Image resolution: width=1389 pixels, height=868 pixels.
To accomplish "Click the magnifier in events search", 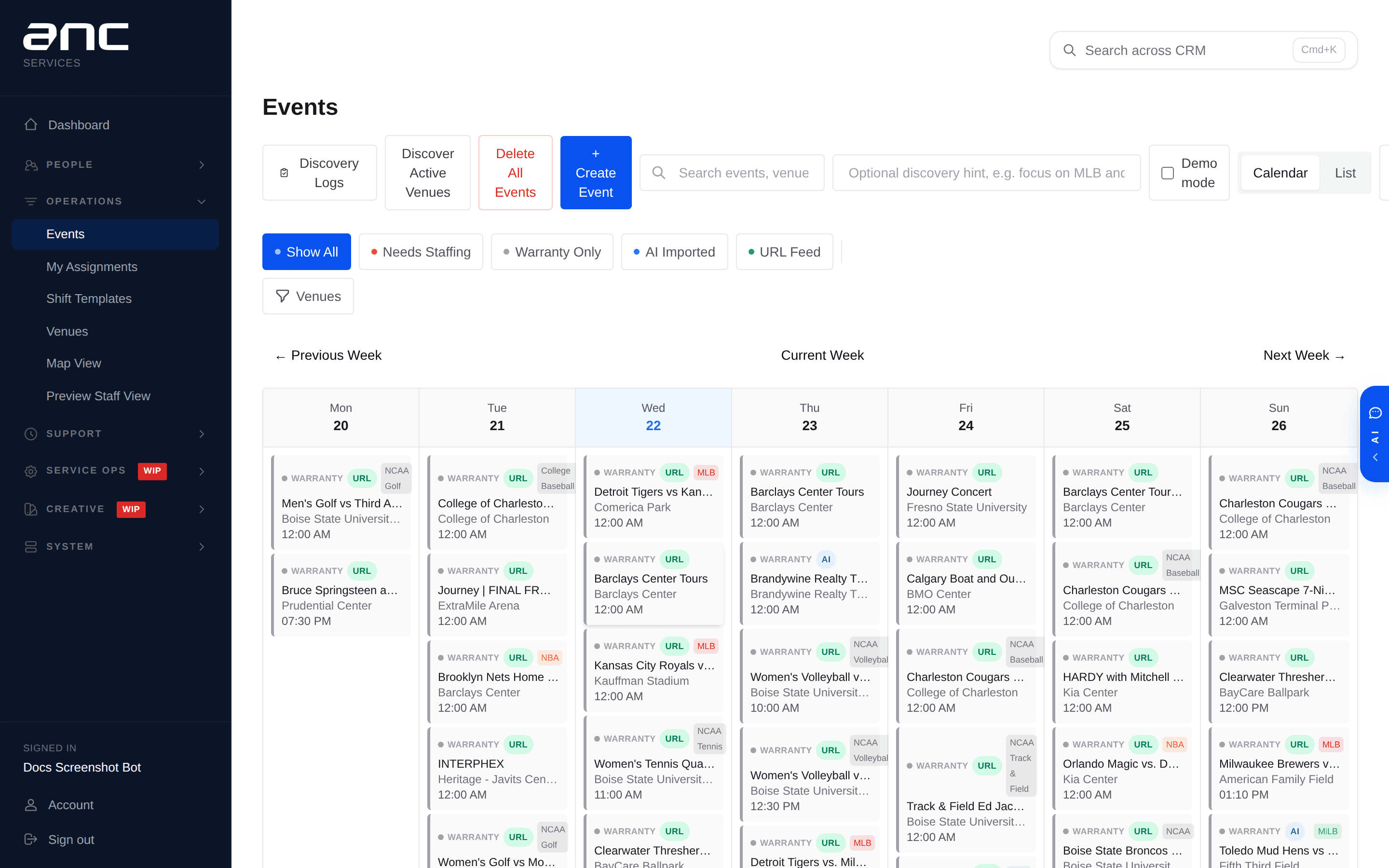I will point(659,173).
